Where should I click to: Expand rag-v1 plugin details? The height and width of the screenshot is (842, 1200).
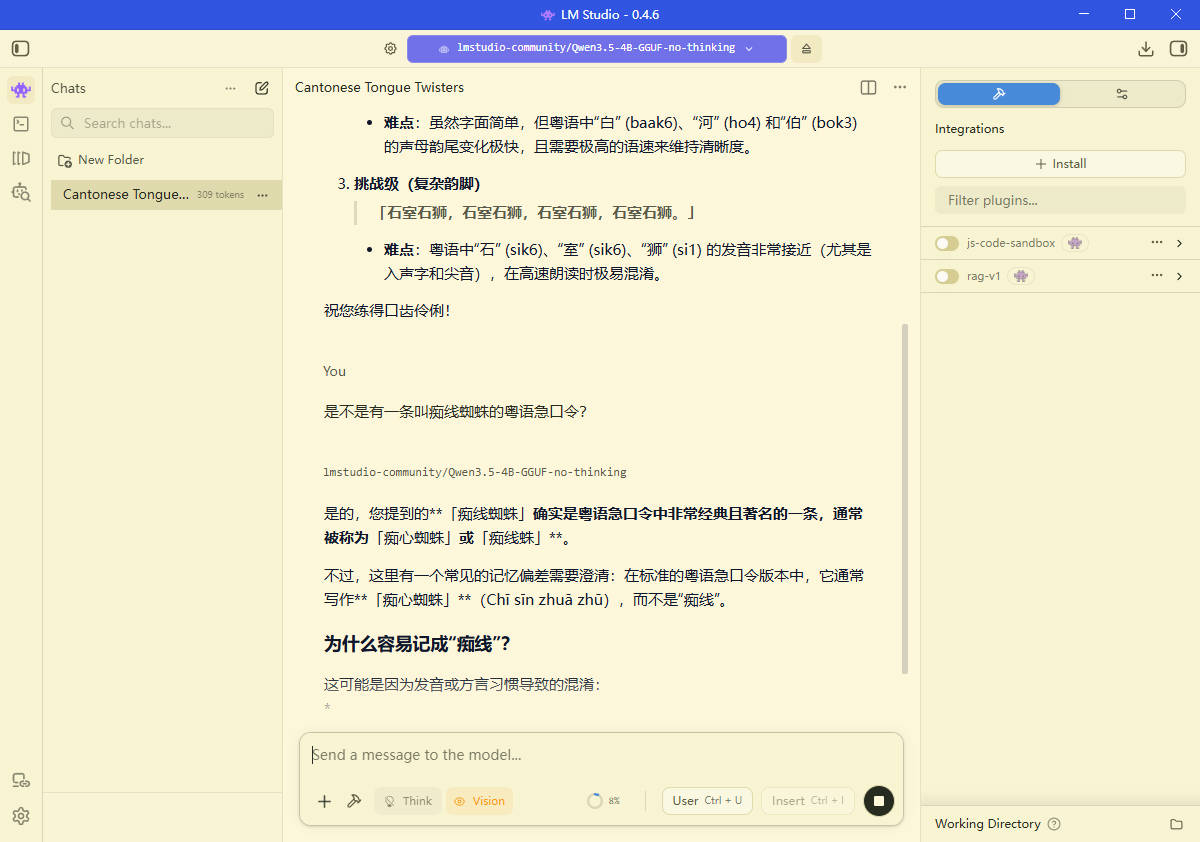point(1181,275)
